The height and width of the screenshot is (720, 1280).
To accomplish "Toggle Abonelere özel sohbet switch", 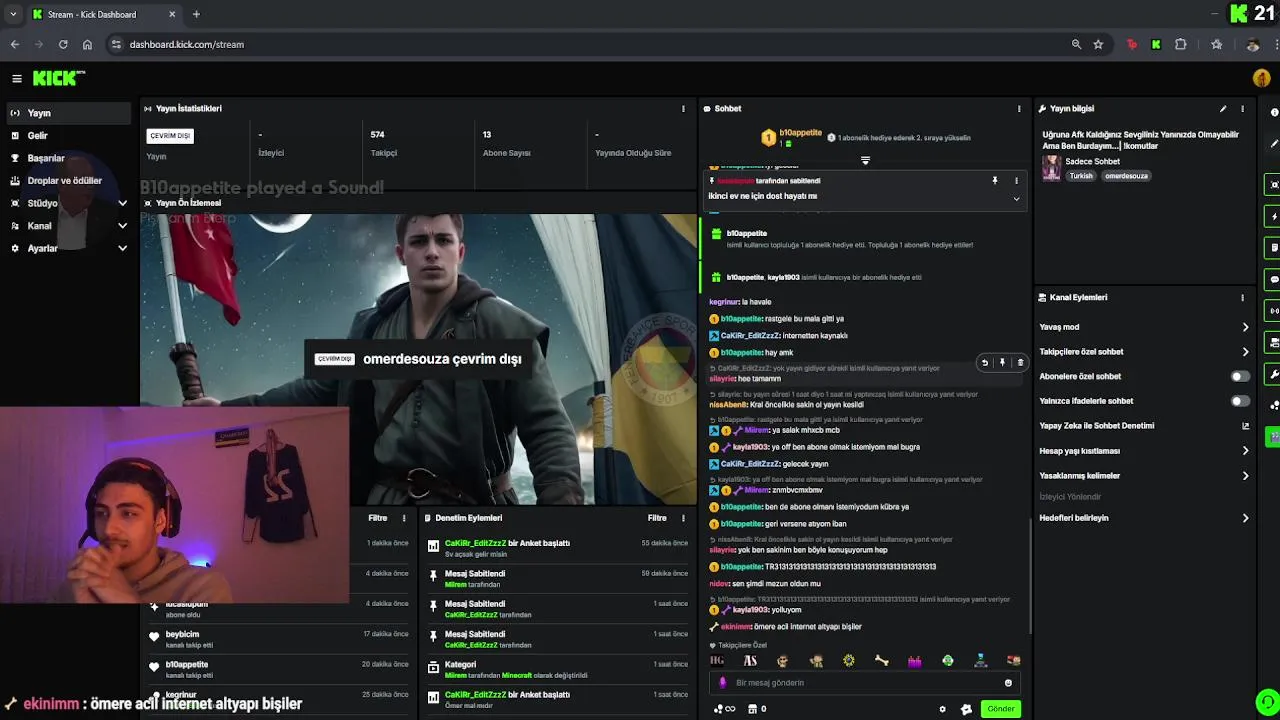I will coord(1239,376).
